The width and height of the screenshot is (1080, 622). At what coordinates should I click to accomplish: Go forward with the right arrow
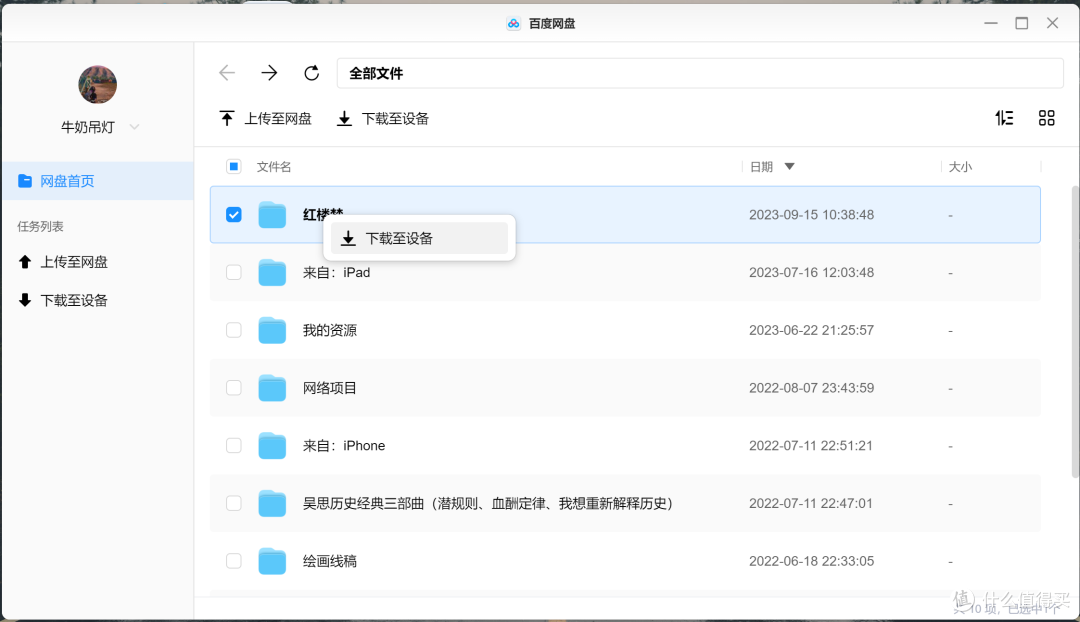[269, 73]
